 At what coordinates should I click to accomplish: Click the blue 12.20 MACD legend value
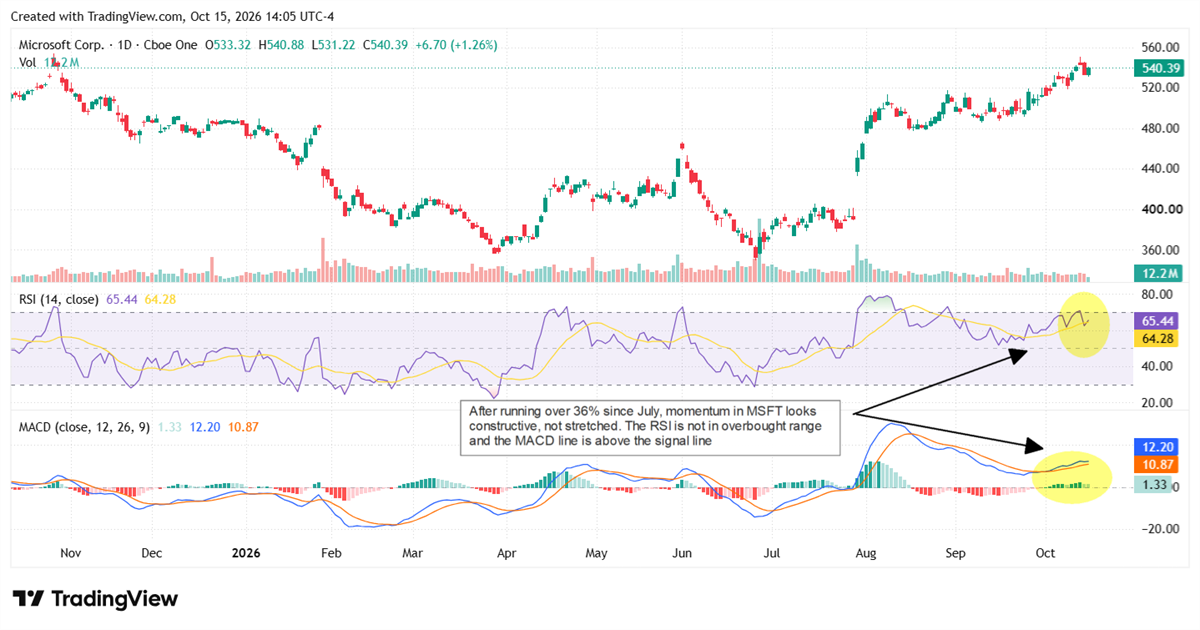pos(203,427)
